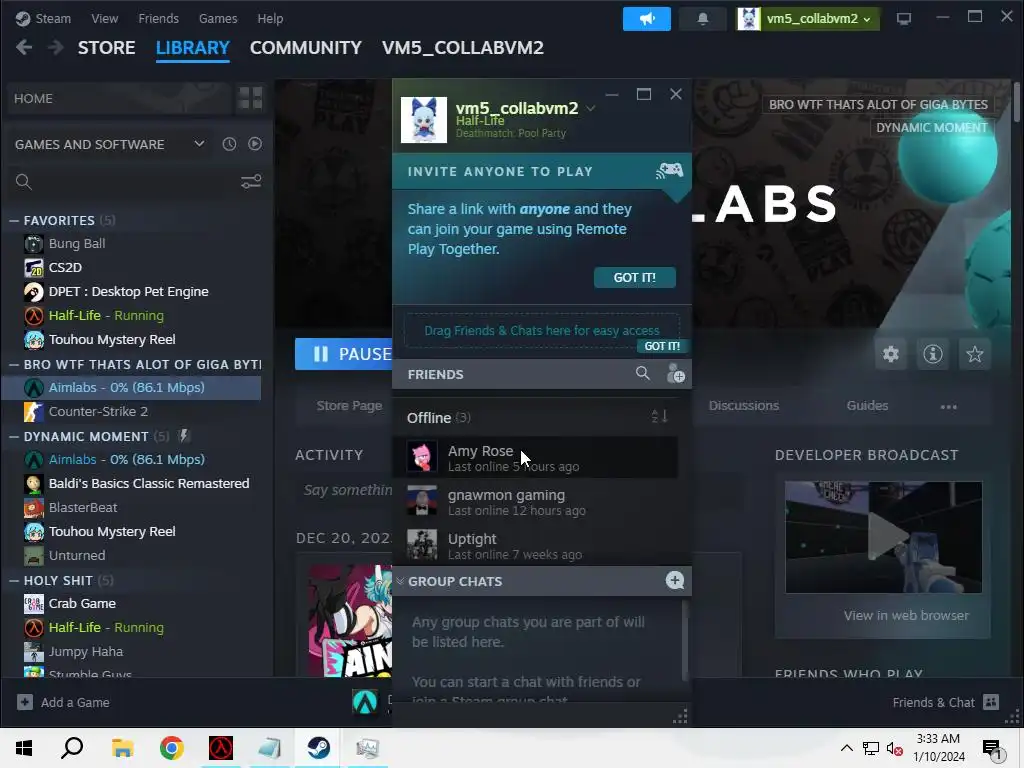Viewport: 1024px width, 768px height.
Task: Play the developer broadcast video thumbnail
Action: click(x=884, y=537)
